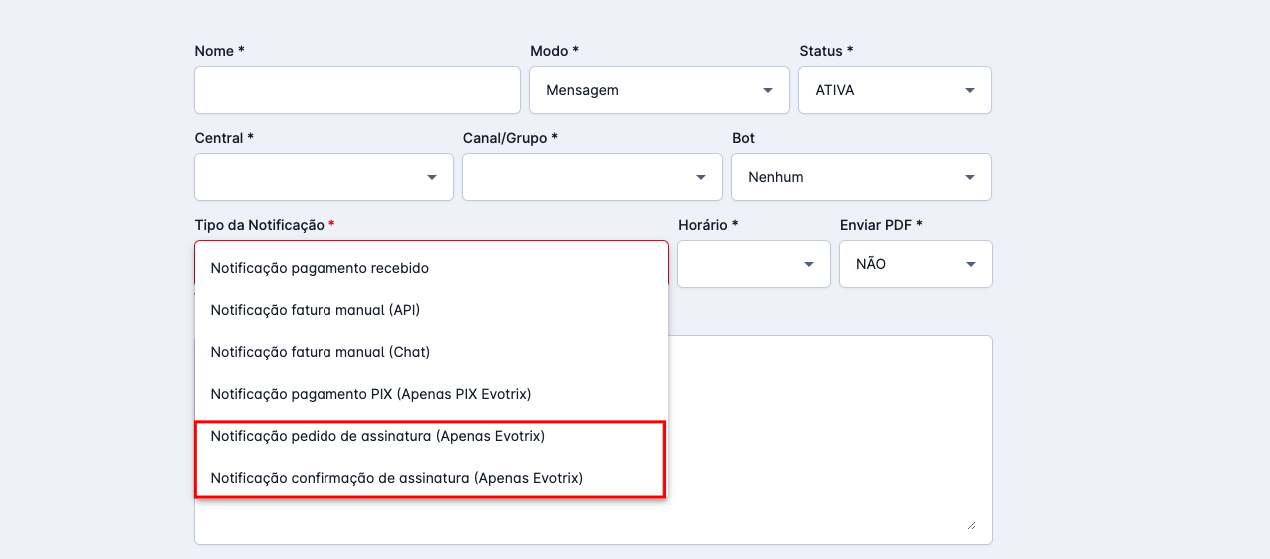Click inside the large message text area
1270x559 pixels.
[x=828, y=430]
